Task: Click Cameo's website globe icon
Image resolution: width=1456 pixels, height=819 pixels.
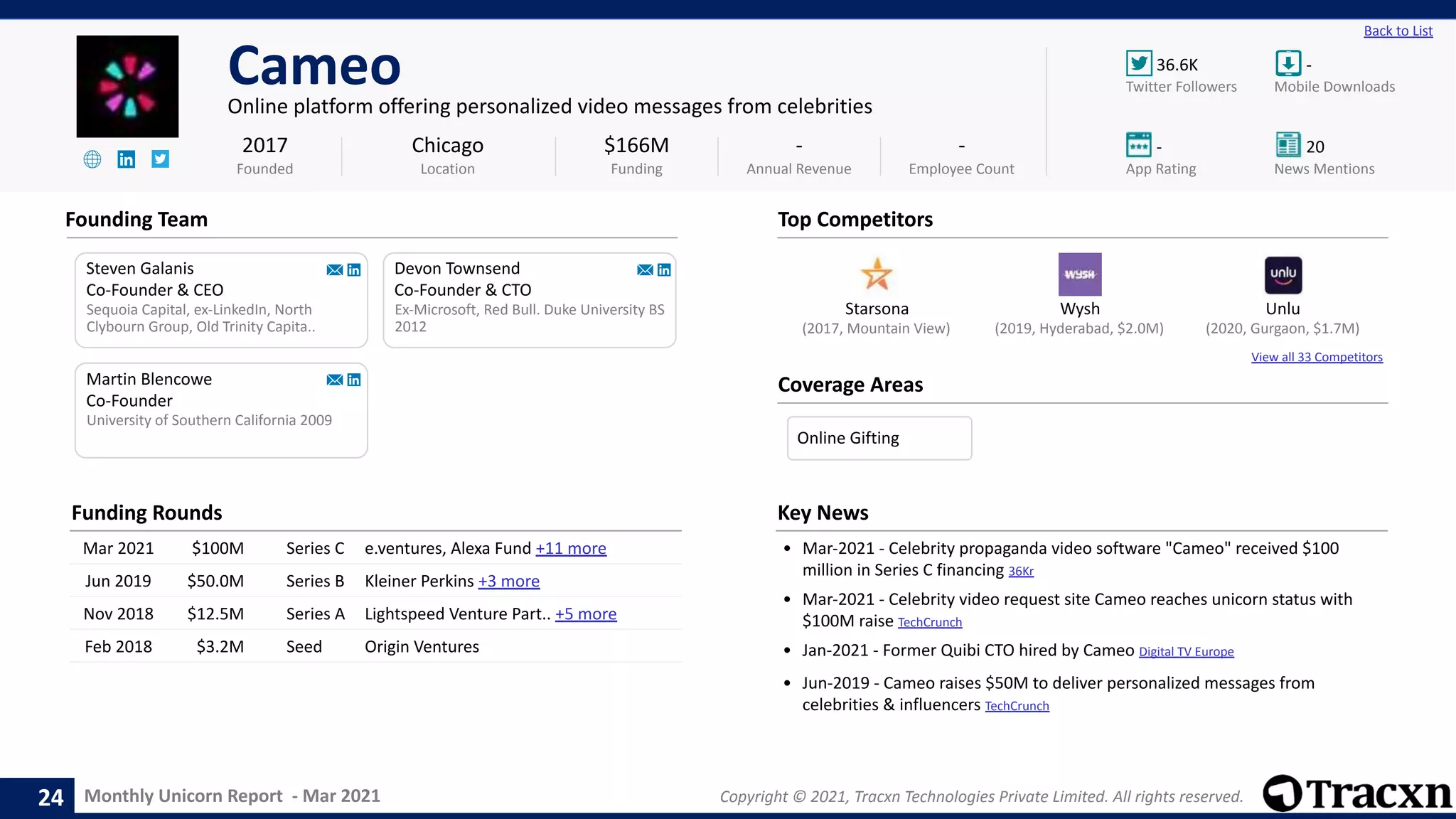Action: pyautogui.click(x=92, y=159)
